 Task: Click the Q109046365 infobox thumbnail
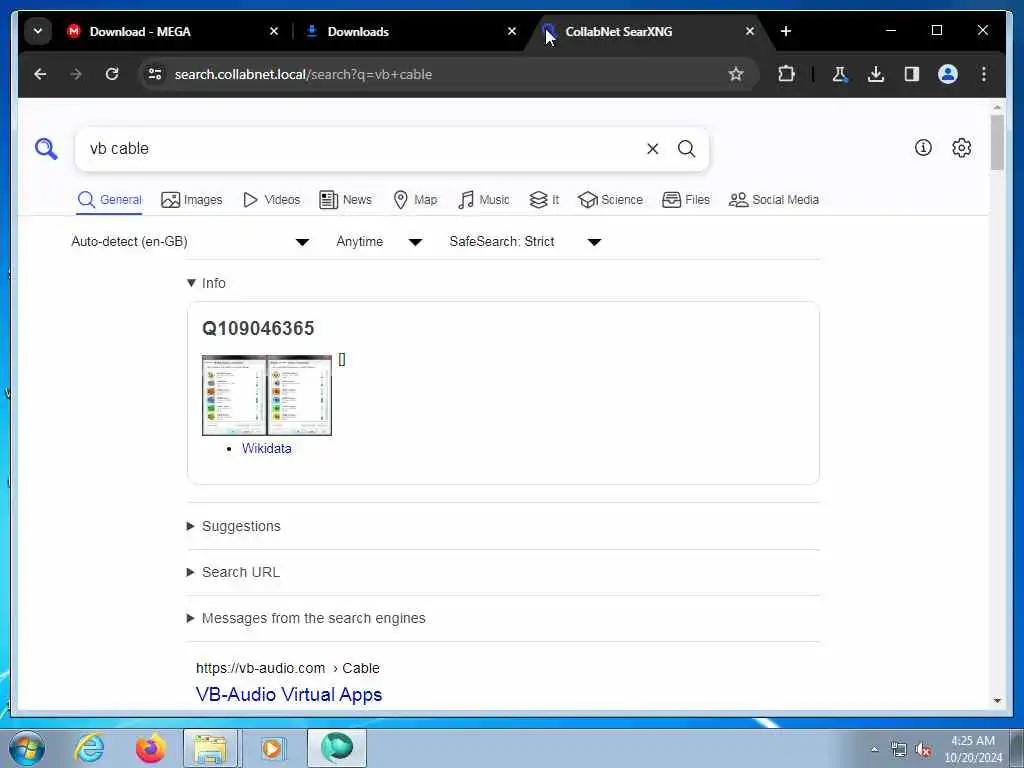[266, 395]
